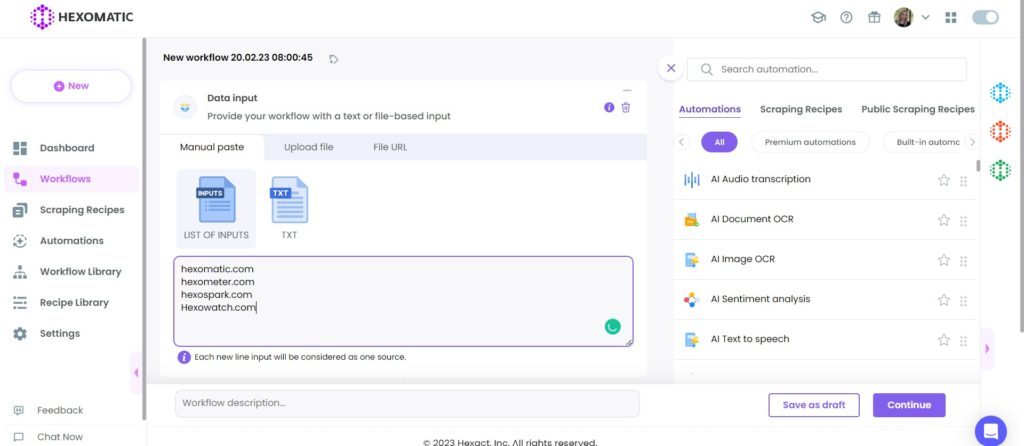Click the Workflow description field
This screenshot has width=1024, height=446.
[x=407, y=404]
